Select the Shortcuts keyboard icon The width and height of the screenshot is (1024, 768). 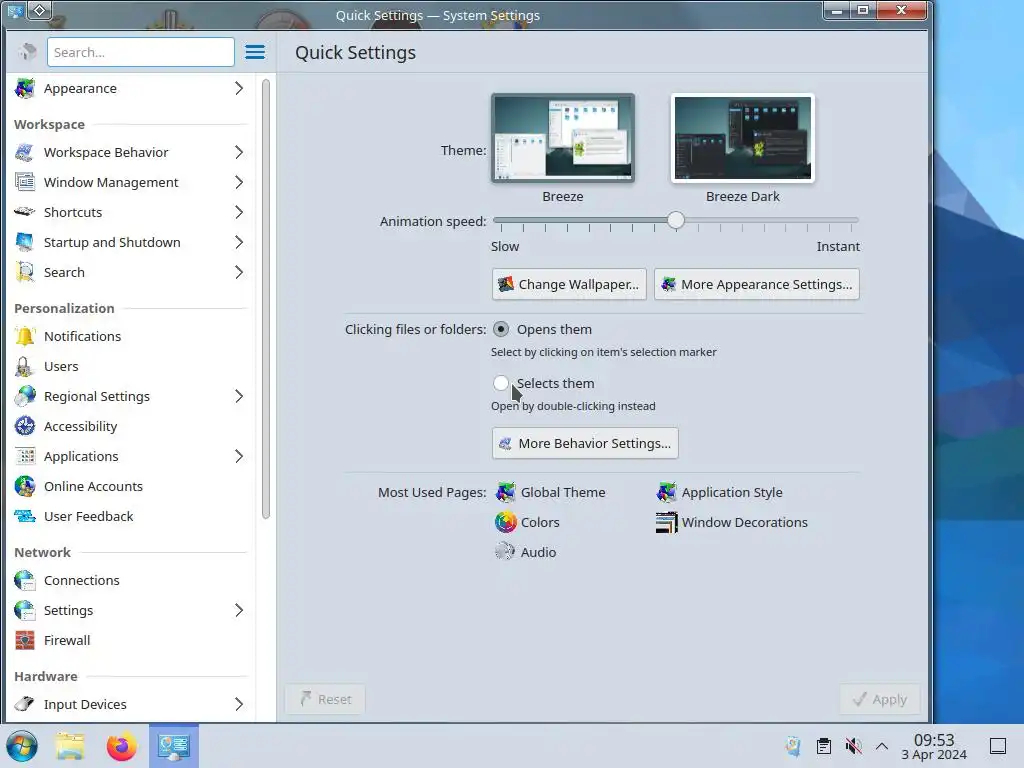point(25,212)
